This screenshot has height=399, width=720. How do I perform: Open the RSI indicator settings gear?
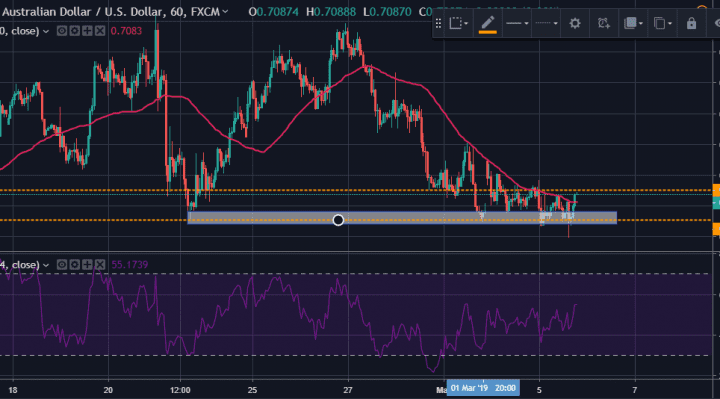pyautogui.click(x=74, y=265)
